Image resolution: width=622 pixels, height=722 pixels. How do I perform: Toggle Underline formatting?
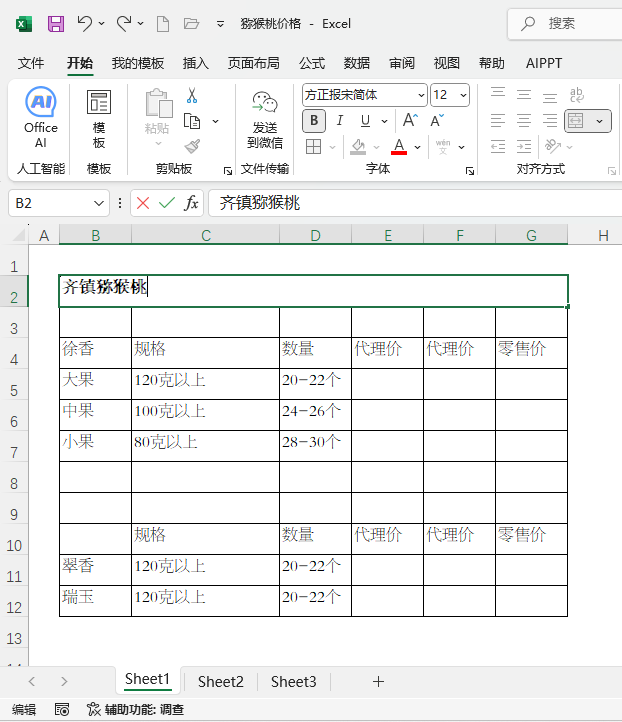pos(366,121)
